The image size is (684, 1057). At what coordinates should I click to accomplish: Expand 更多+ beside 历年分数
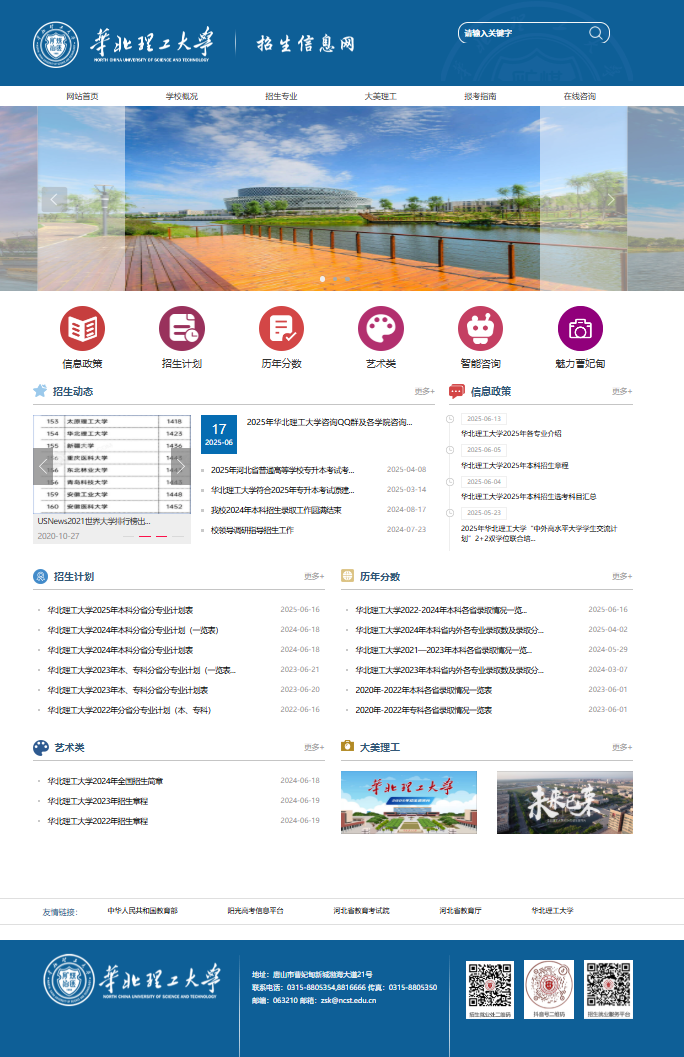pyautogui.click(x=622, y=576)
